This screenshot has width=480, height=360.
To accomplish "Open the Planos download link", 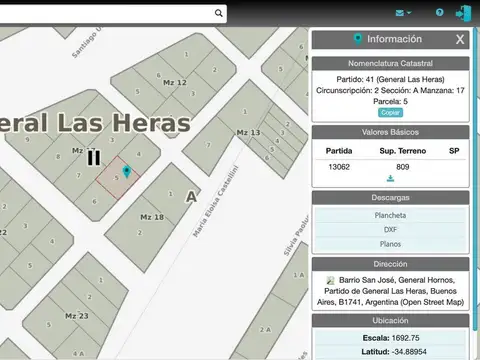I will click(x=390, y=244).
